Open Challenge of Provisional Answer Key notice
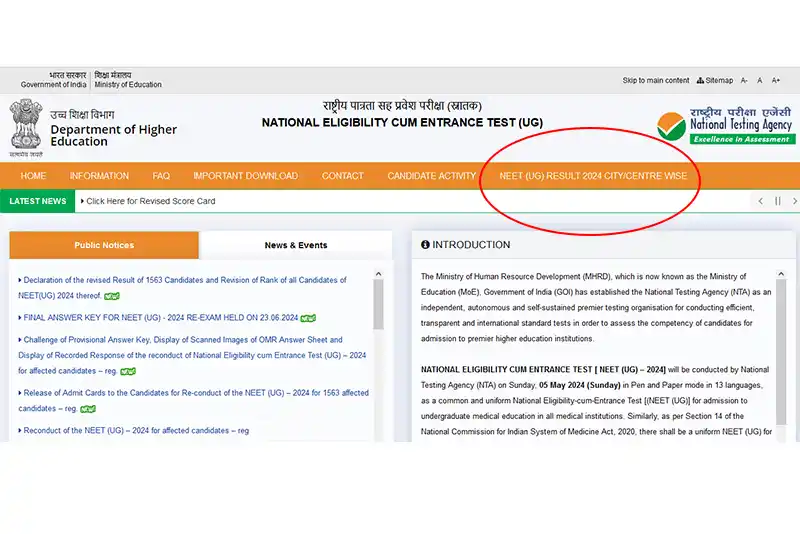This screenshot has width=800, height=534. [x=192, y=355]
